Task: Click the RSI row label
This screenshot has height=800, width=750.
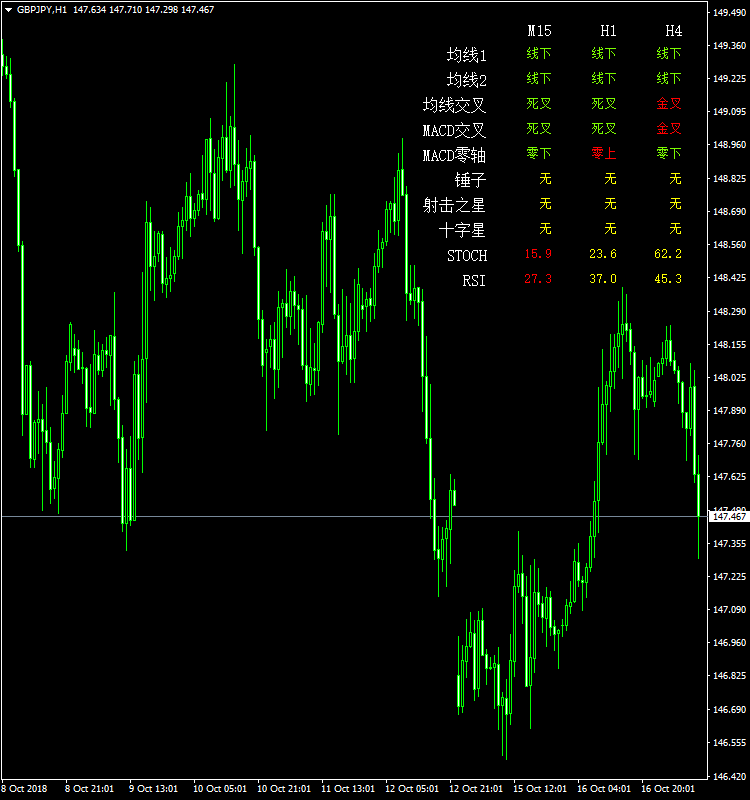Action: point(474,281)
